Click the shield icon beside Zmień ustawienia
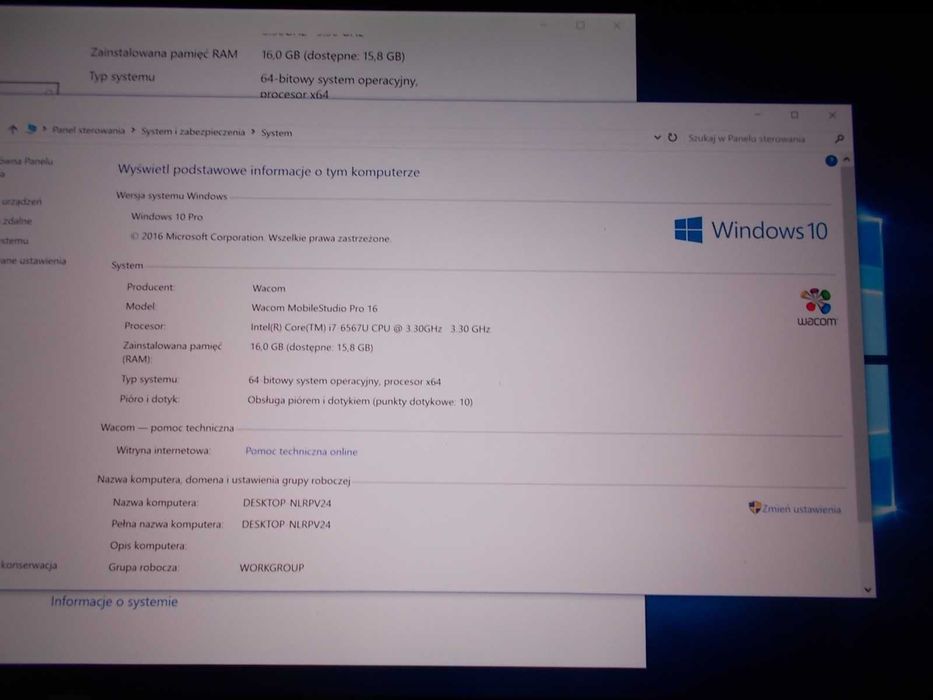 click(x=754, y=507)
